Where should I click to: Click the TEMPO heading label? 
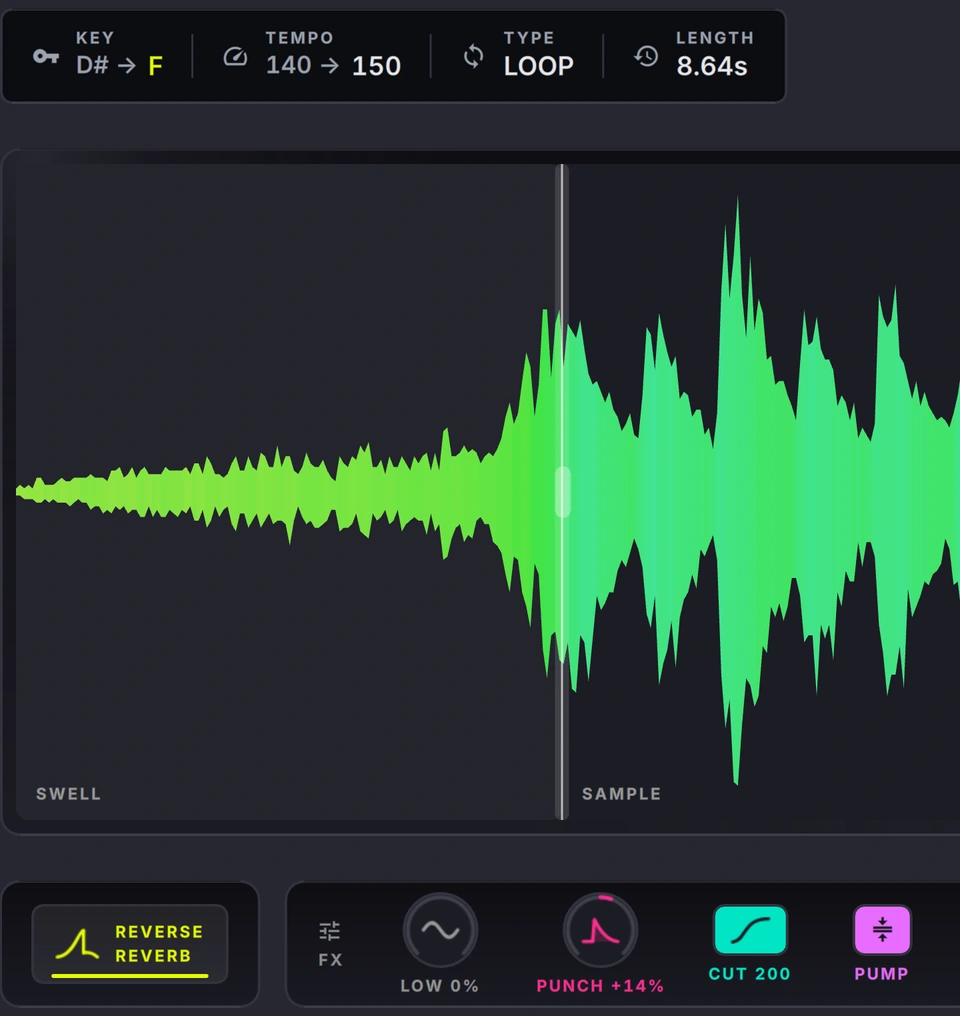[299, 38]
